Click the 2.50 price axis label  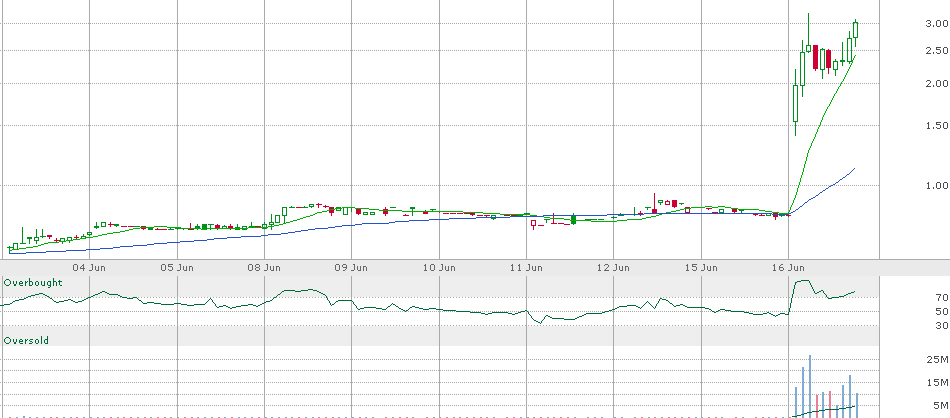(936, 51)
